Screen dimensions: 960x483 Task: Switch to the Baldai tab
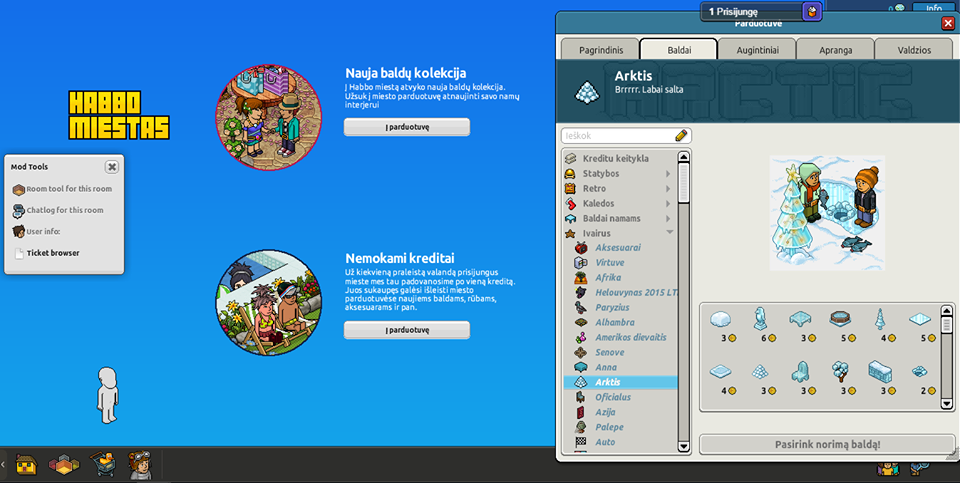(678, 50)
